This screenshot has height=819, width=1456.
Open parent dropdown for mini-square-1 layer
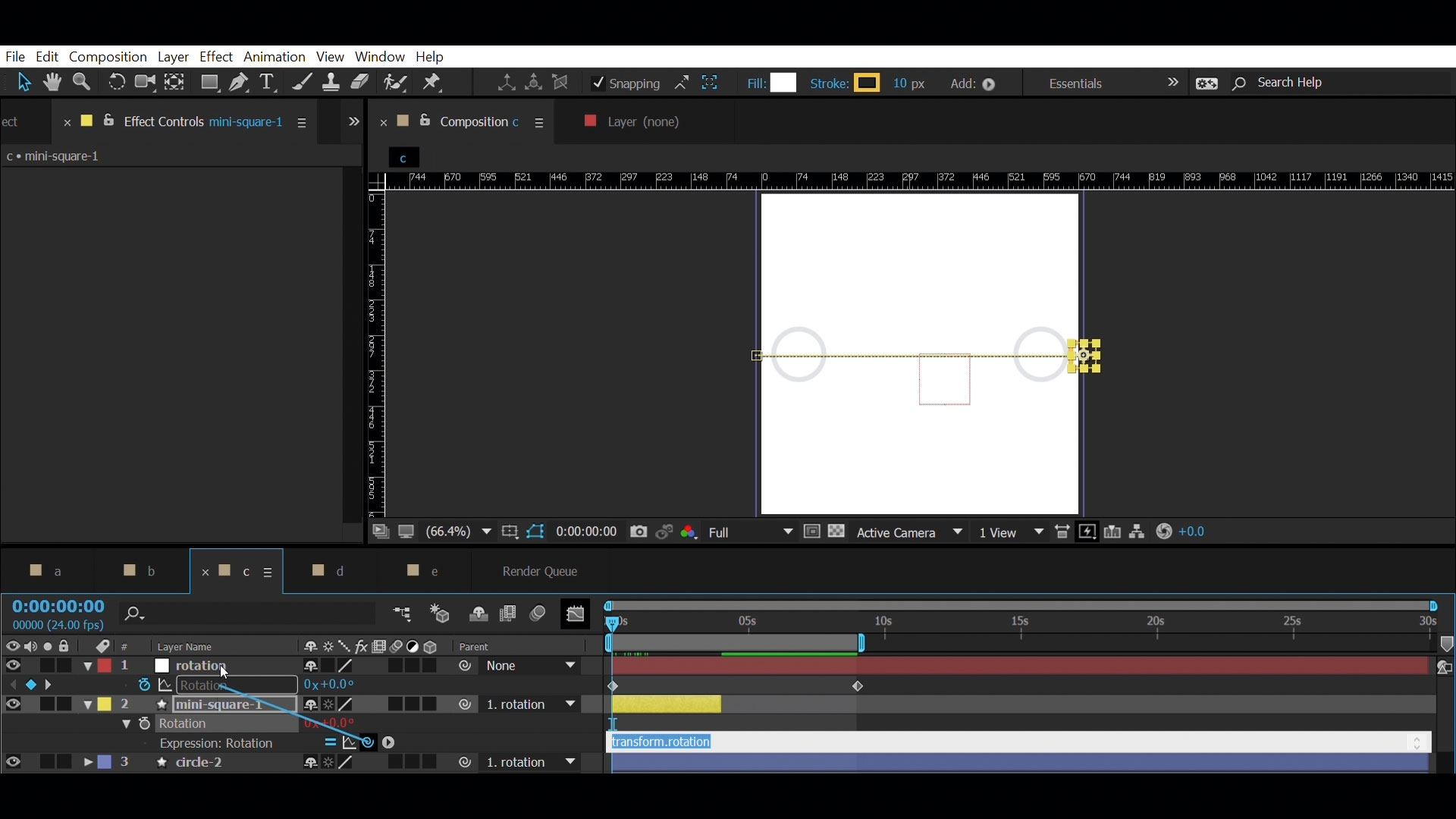(x=532, y=705)
